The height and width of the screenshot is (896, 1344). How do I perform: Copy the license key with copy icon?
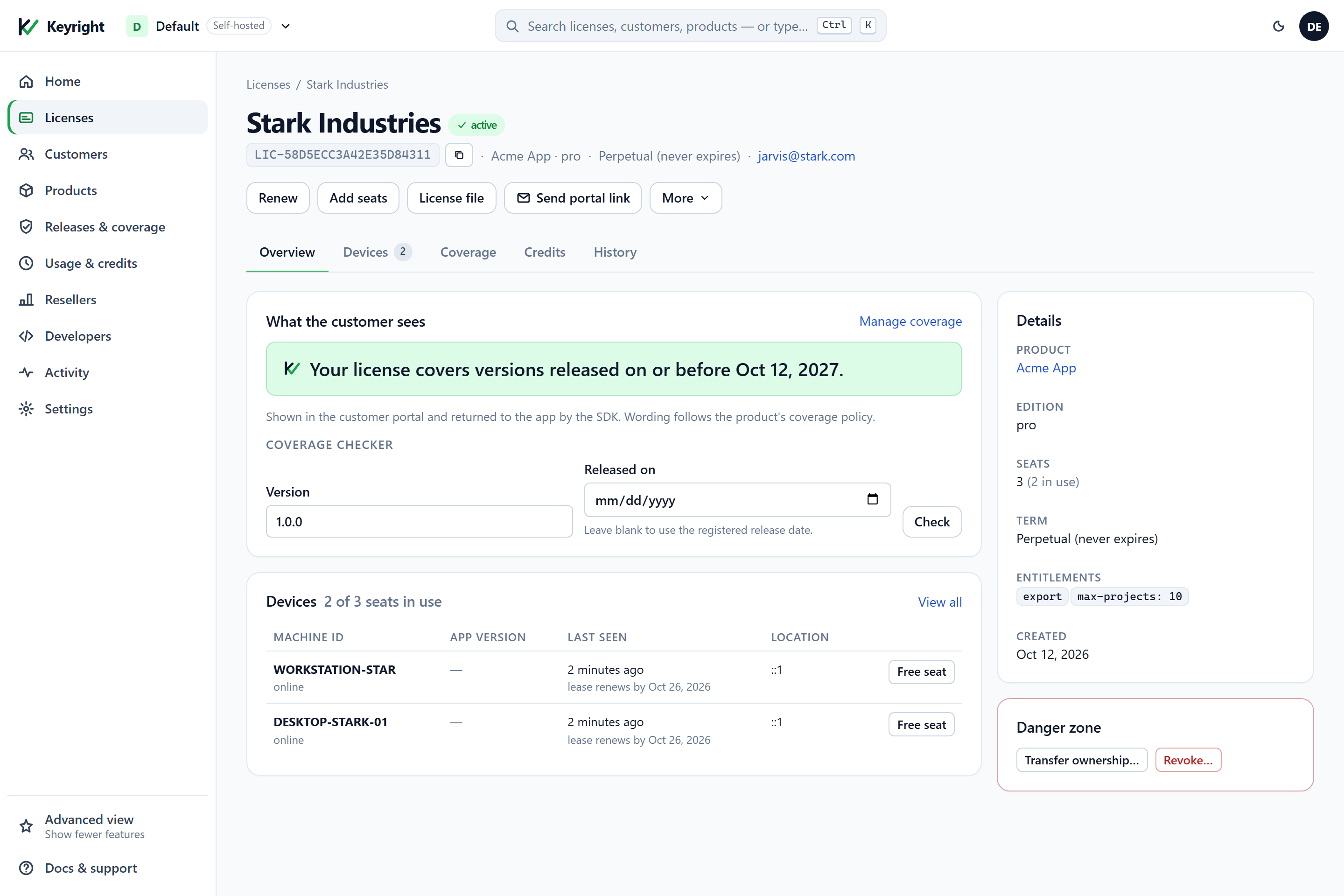click(x=459, y=155)
